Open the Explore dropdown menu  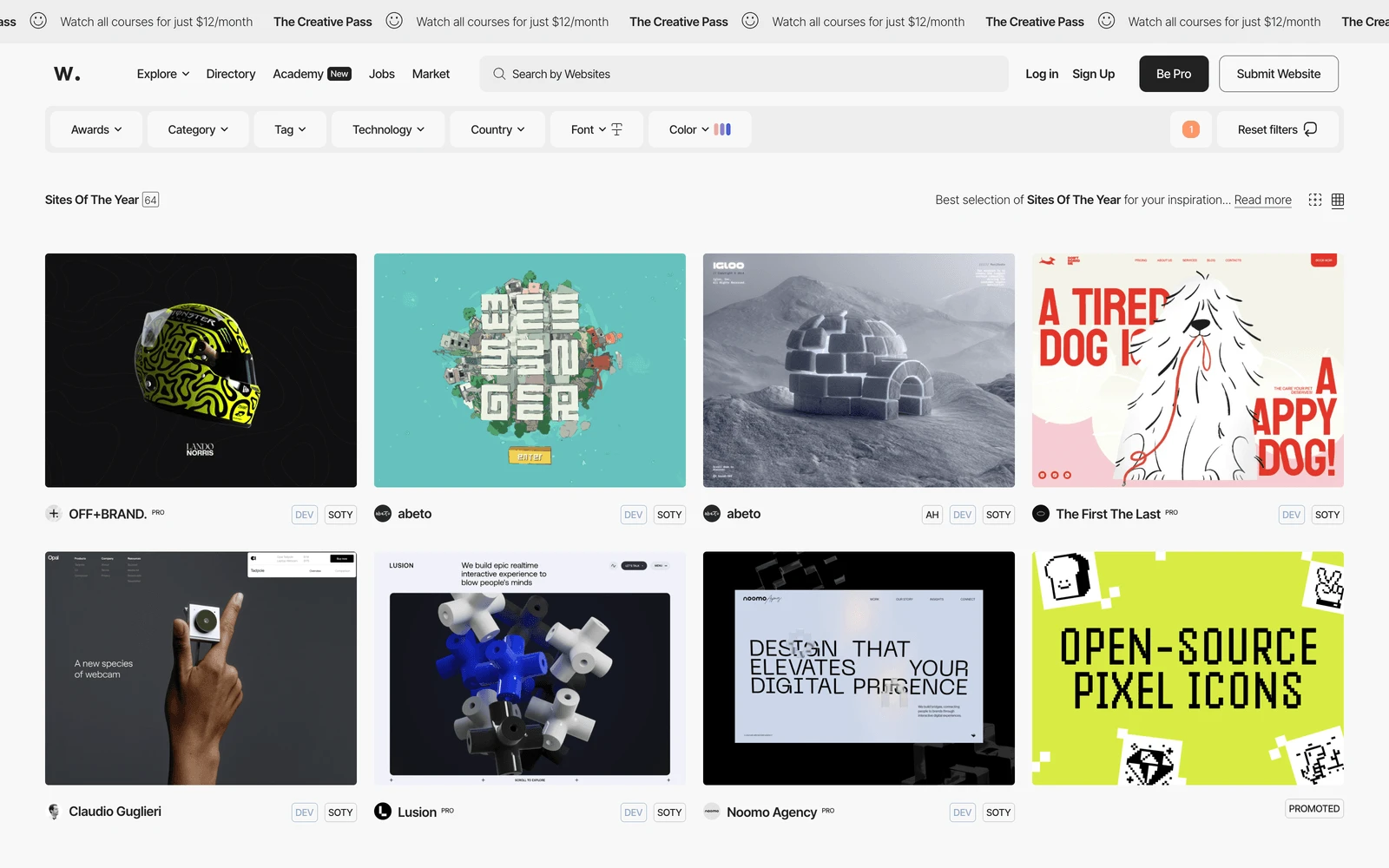[163, 74]
